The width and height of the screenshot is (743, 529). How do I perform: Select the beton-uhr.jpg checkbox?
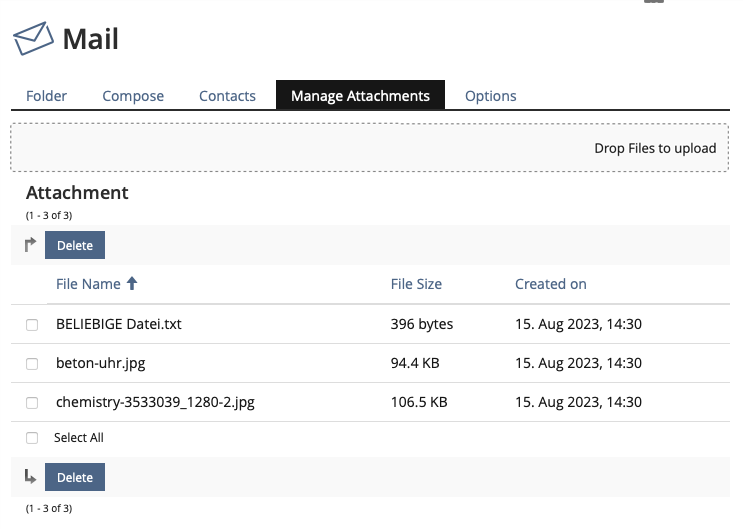pyautogui.click(x=32, y=364)
